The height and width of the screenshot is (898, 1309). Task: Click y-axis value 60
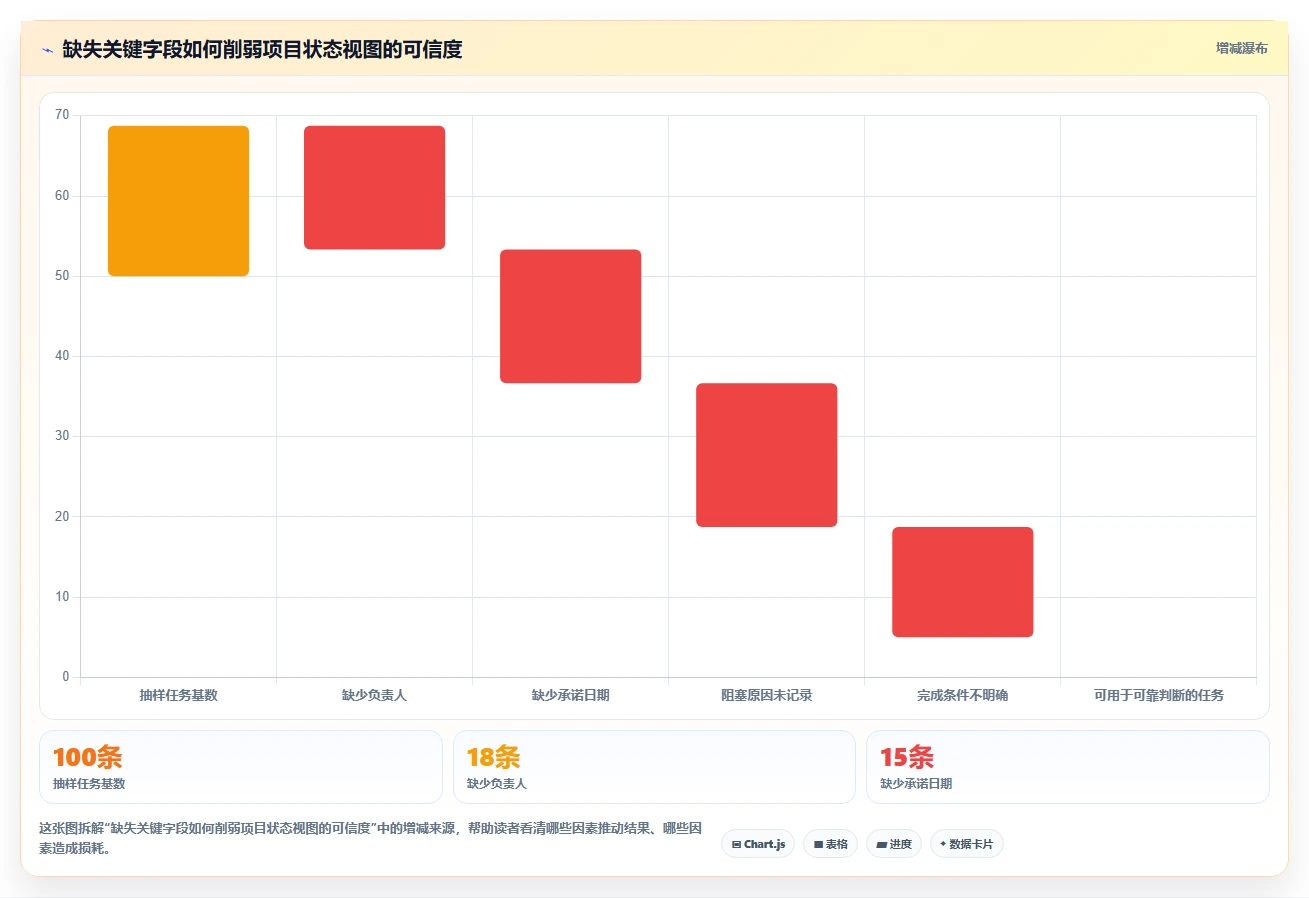click(62, 196)
